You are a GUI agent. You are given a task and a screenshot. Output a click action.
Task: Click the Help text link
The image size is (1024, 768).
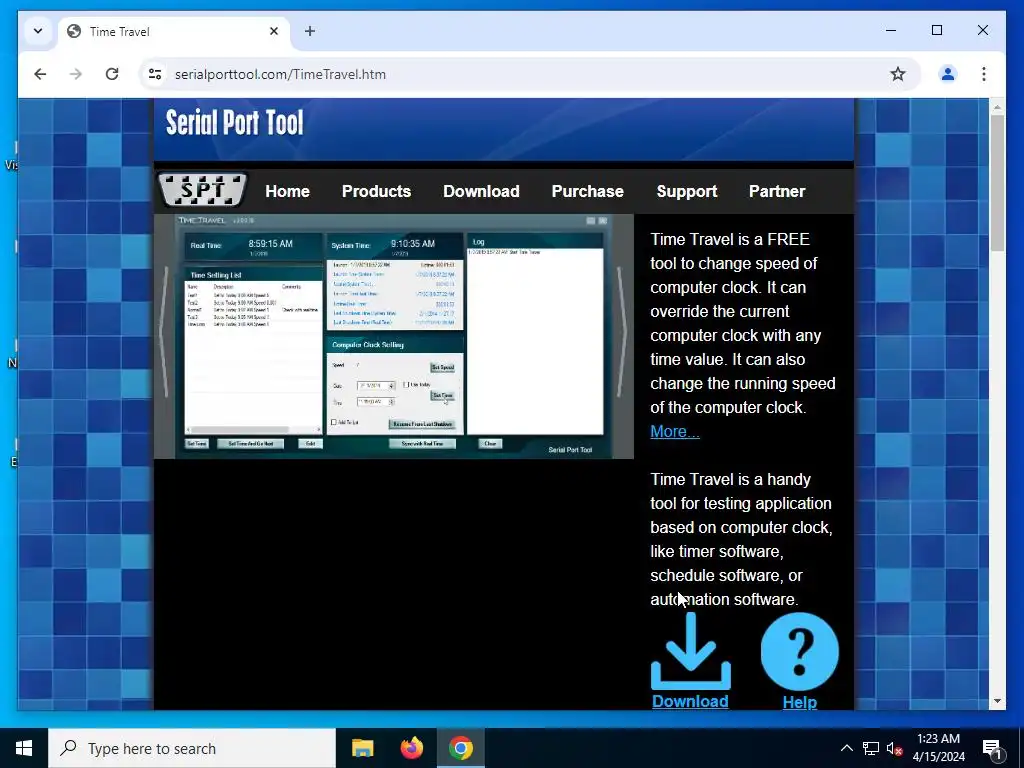tap(799, 701)
